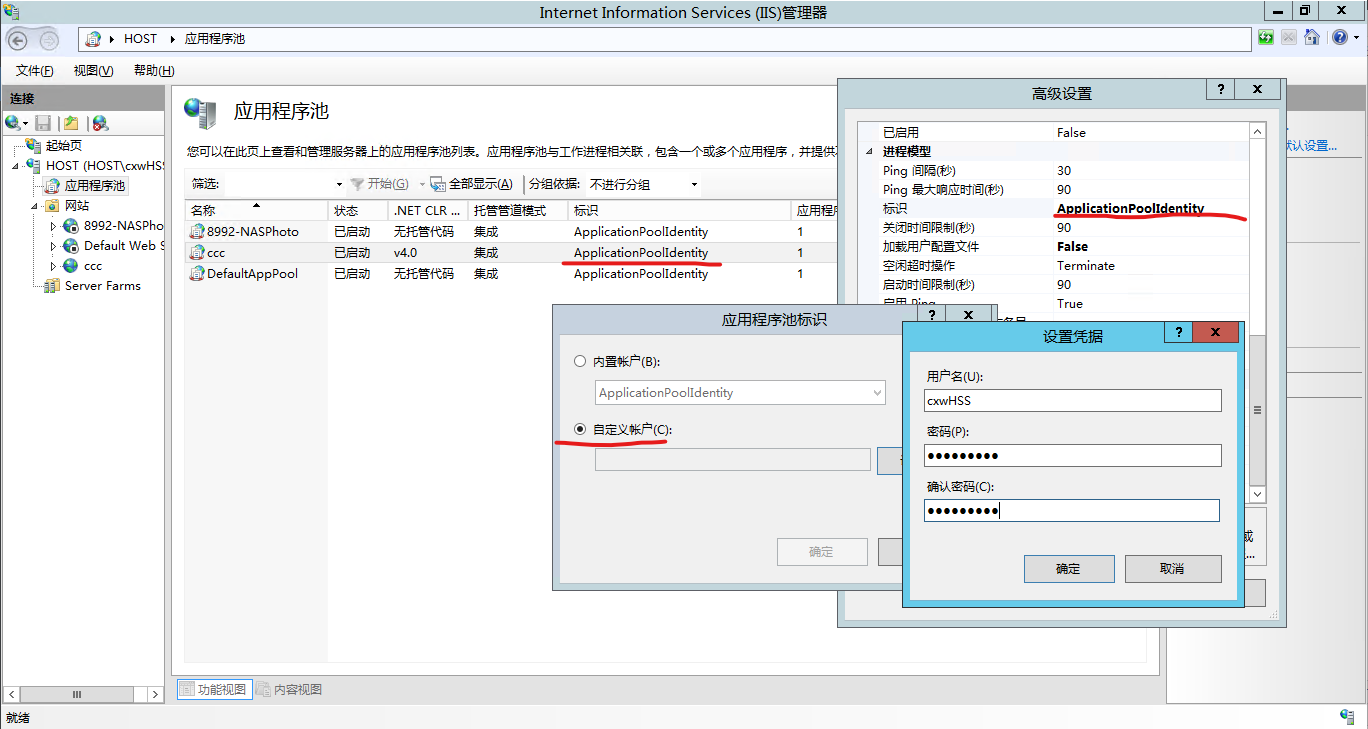Click the Up folder icon in Connections
1368x729 pixels.
tap(71, 123)
